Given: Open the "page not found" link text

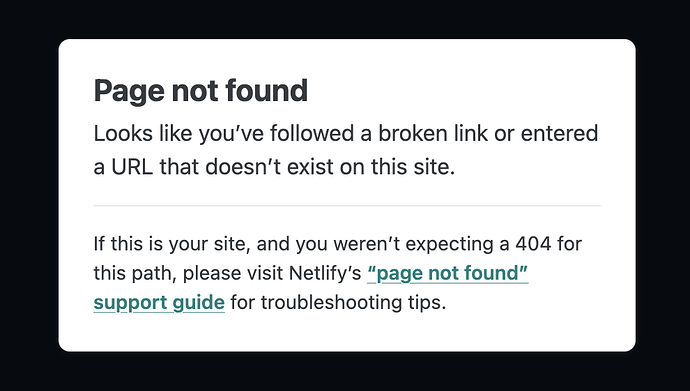Looking at the screenshot, I should click(x=448, y=274).
